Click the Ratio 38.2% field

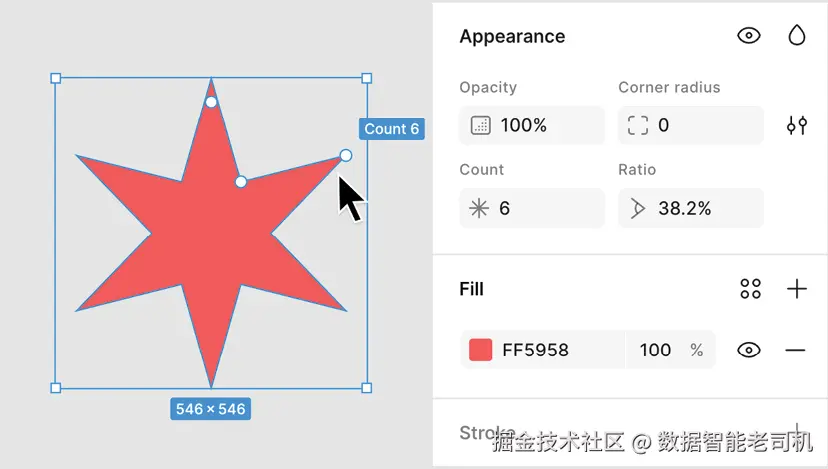pos(700,208)
